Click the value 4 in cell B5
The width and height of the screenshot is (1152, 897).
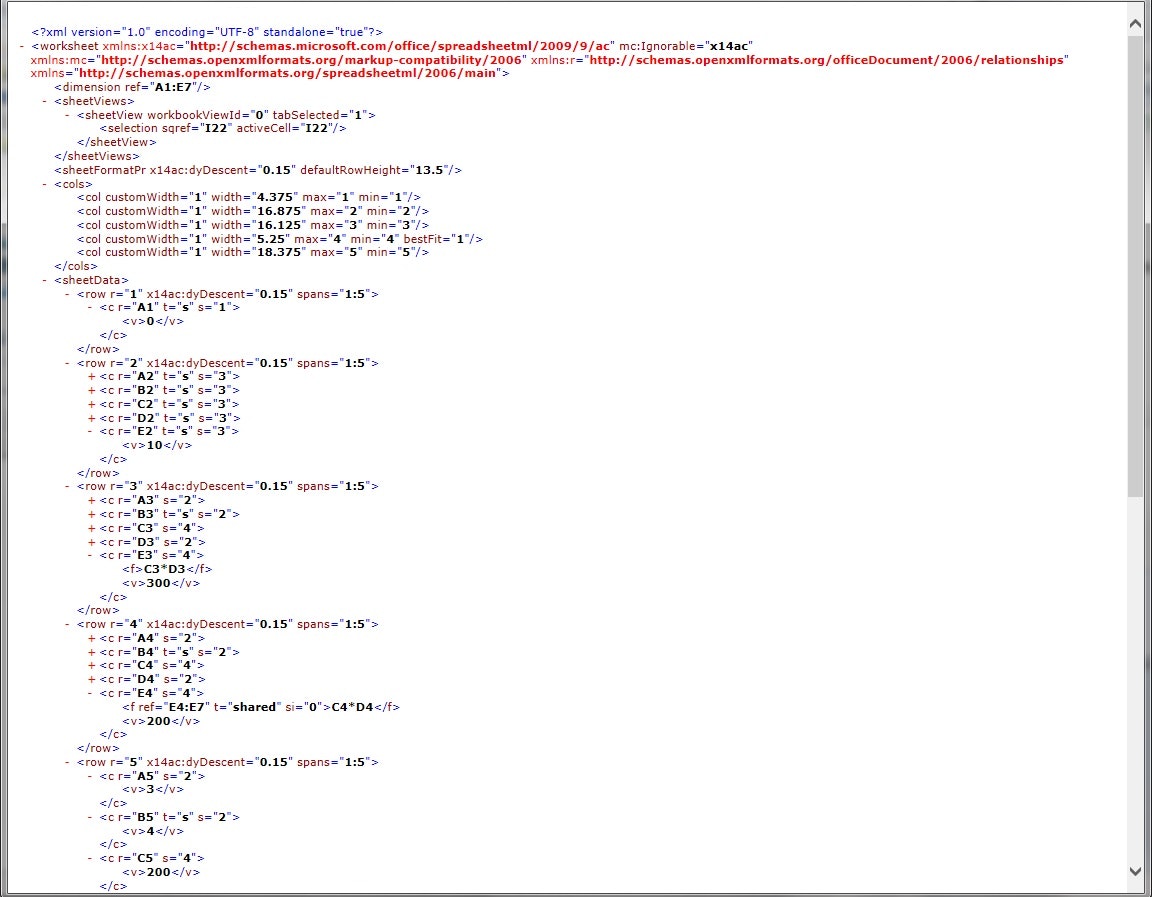click(153, 832)
